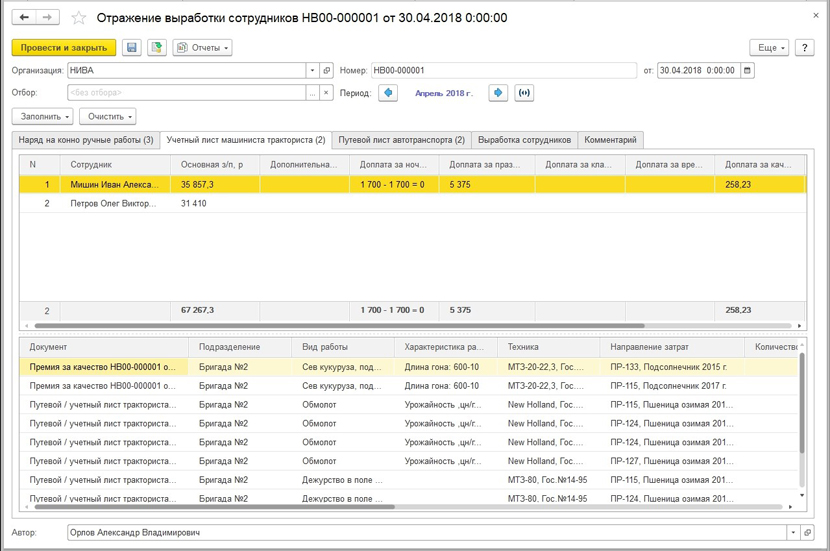Expand the Отчеты dropdown menu
Screen dimensions: 830x551
coord(202,47)
